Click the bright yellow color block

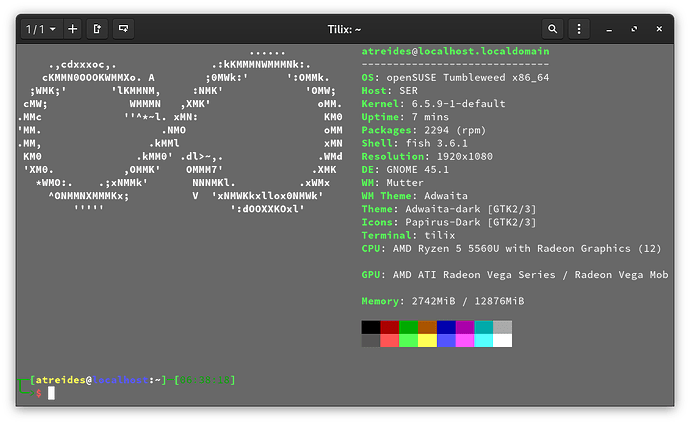(427, 340)
